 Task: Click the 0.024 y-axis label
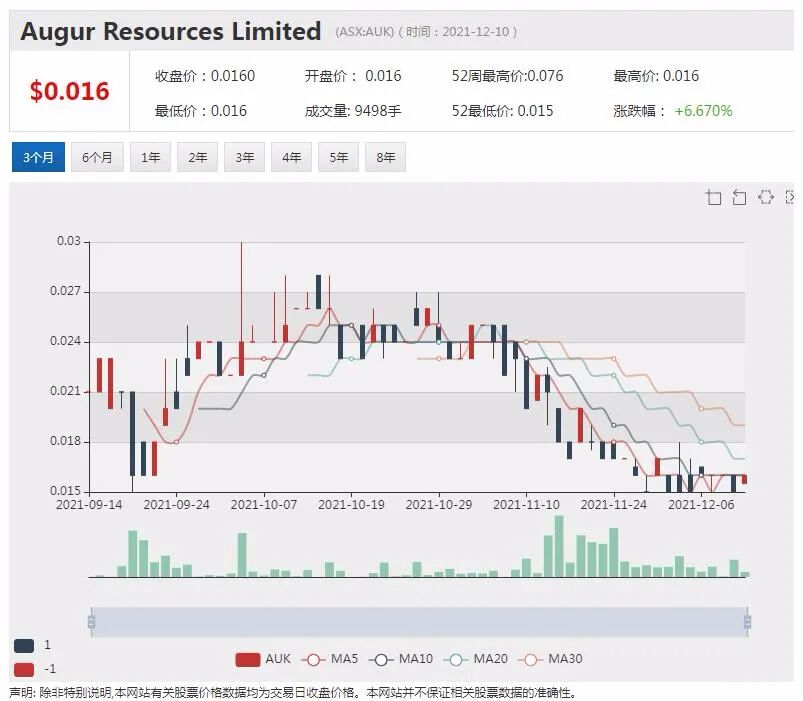(66, 341)
